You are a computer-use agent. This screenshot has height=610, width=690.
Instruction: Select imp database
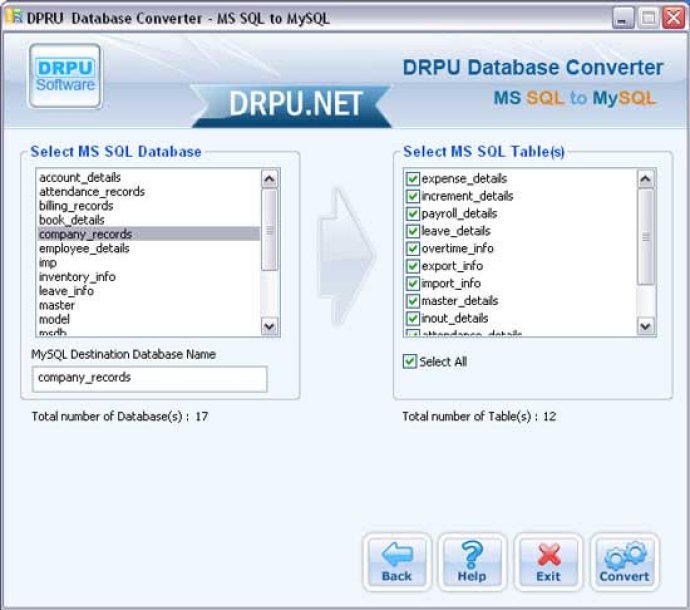click(149, 262)
